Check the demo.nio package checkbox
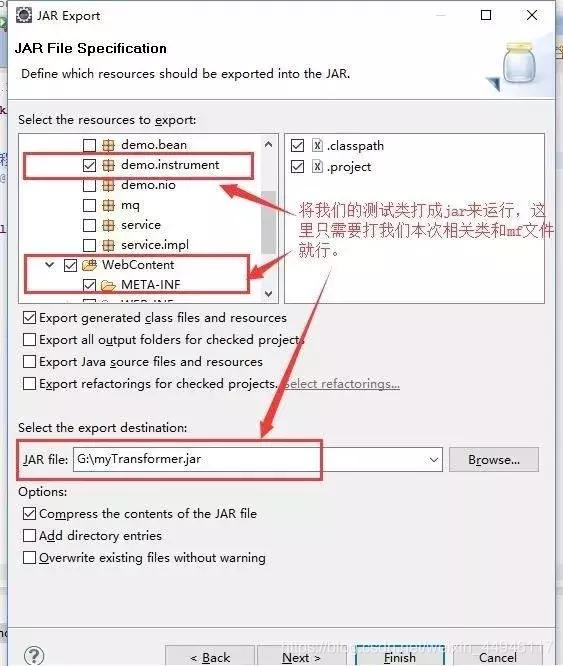 pyautogui.click(x=89, y=186)
